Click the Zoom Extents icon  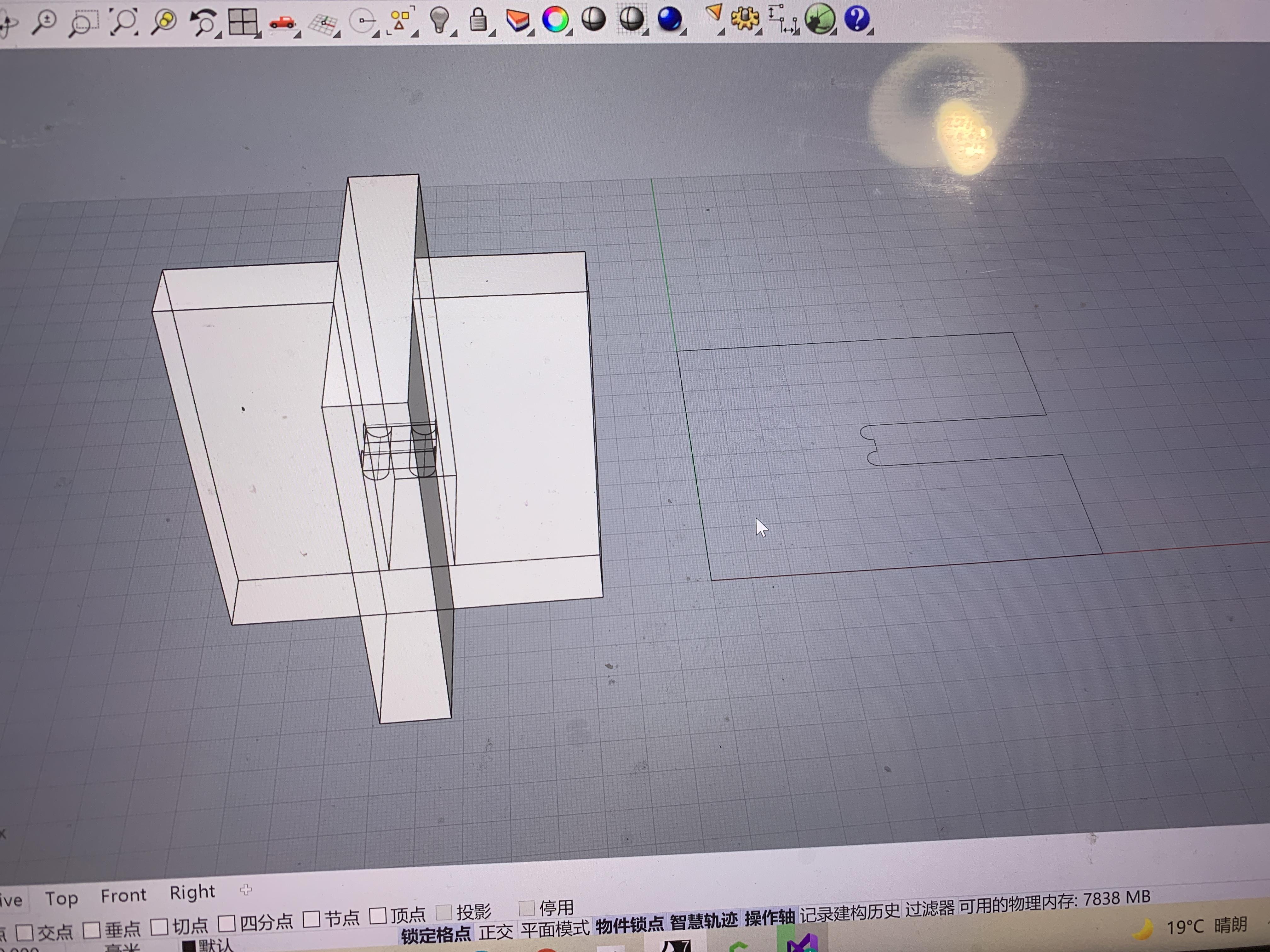point(123,22)
